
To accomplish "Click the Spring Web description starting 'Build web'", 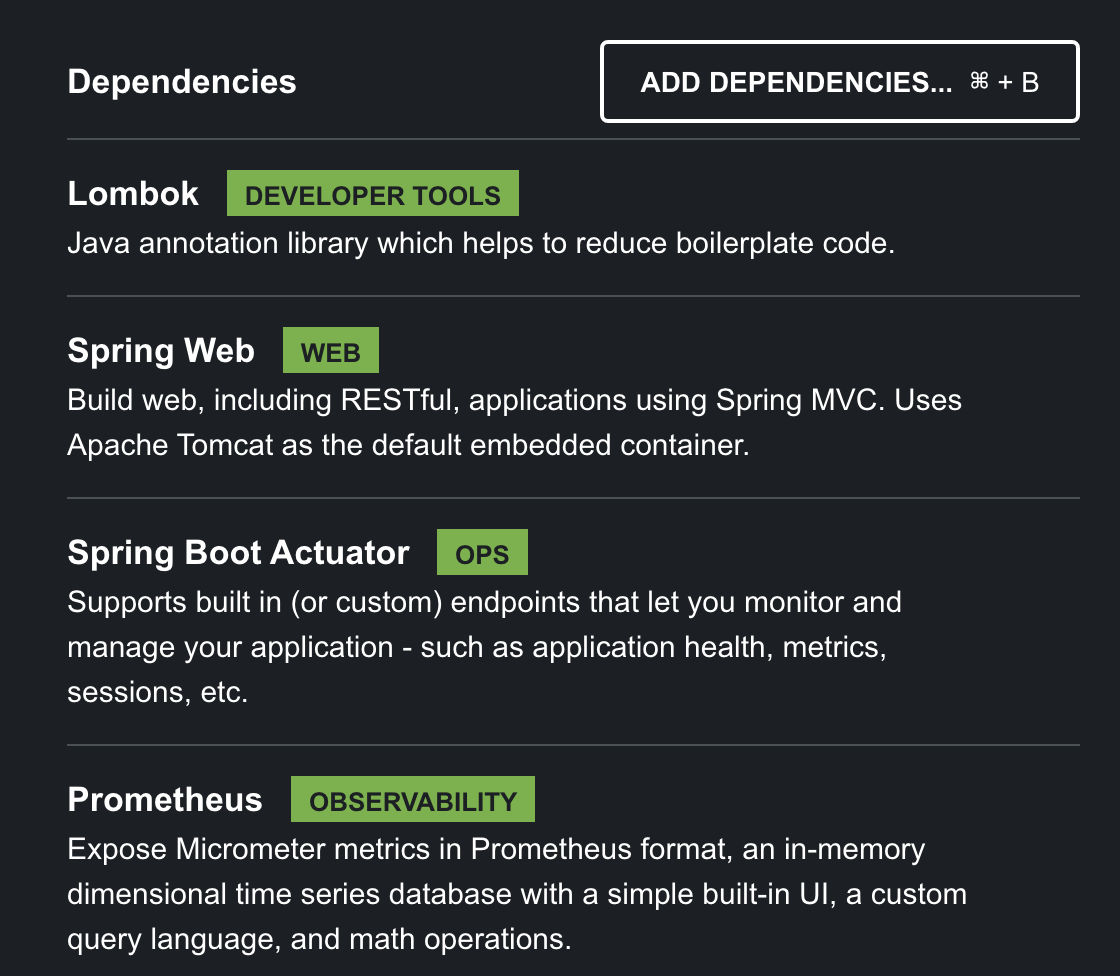I will [514, 400].
